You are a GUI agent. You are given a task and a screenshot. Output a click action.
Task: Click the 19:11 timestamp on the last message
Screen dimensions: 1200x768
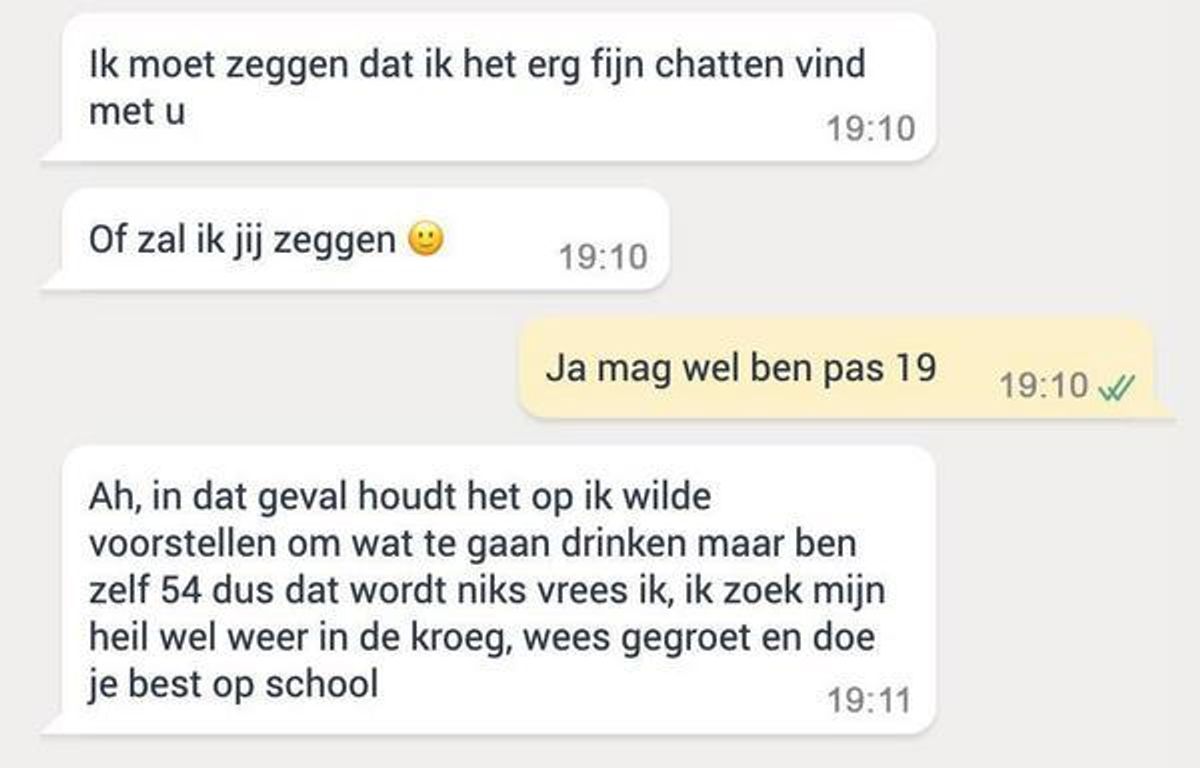(869, 700)
